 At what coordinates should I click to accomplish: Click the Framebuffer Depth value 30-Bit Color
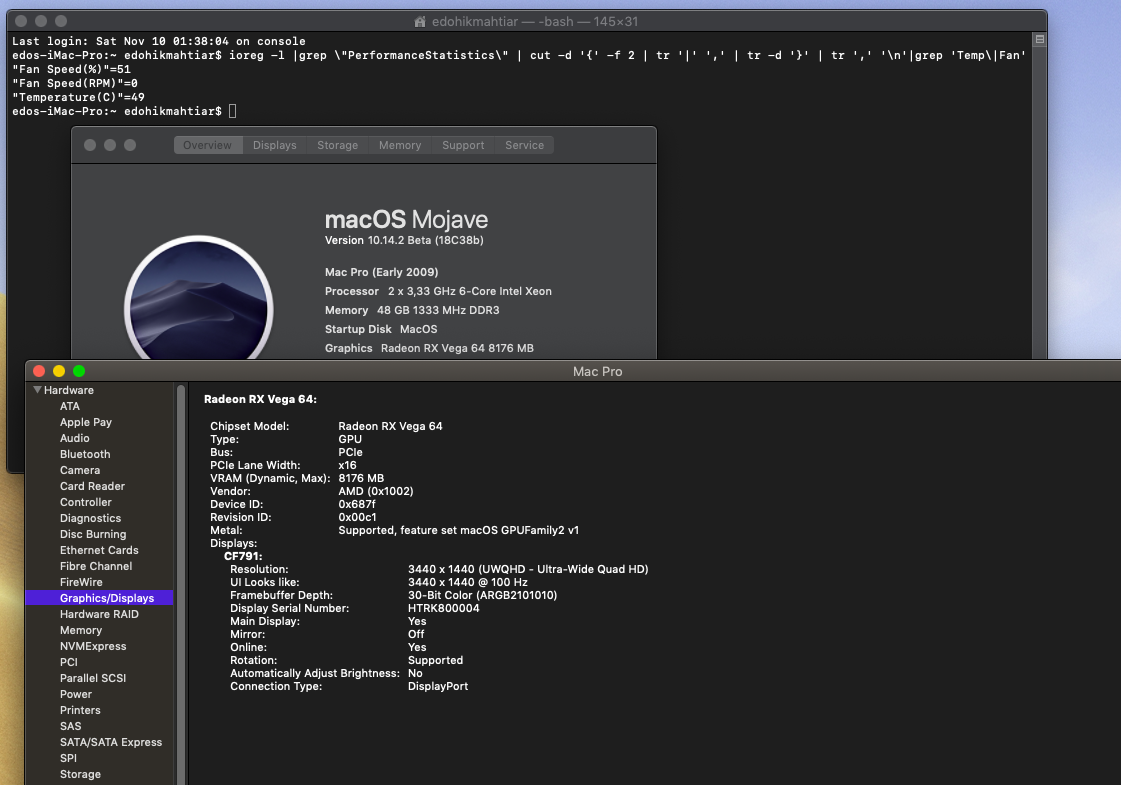tap(482, 595)
